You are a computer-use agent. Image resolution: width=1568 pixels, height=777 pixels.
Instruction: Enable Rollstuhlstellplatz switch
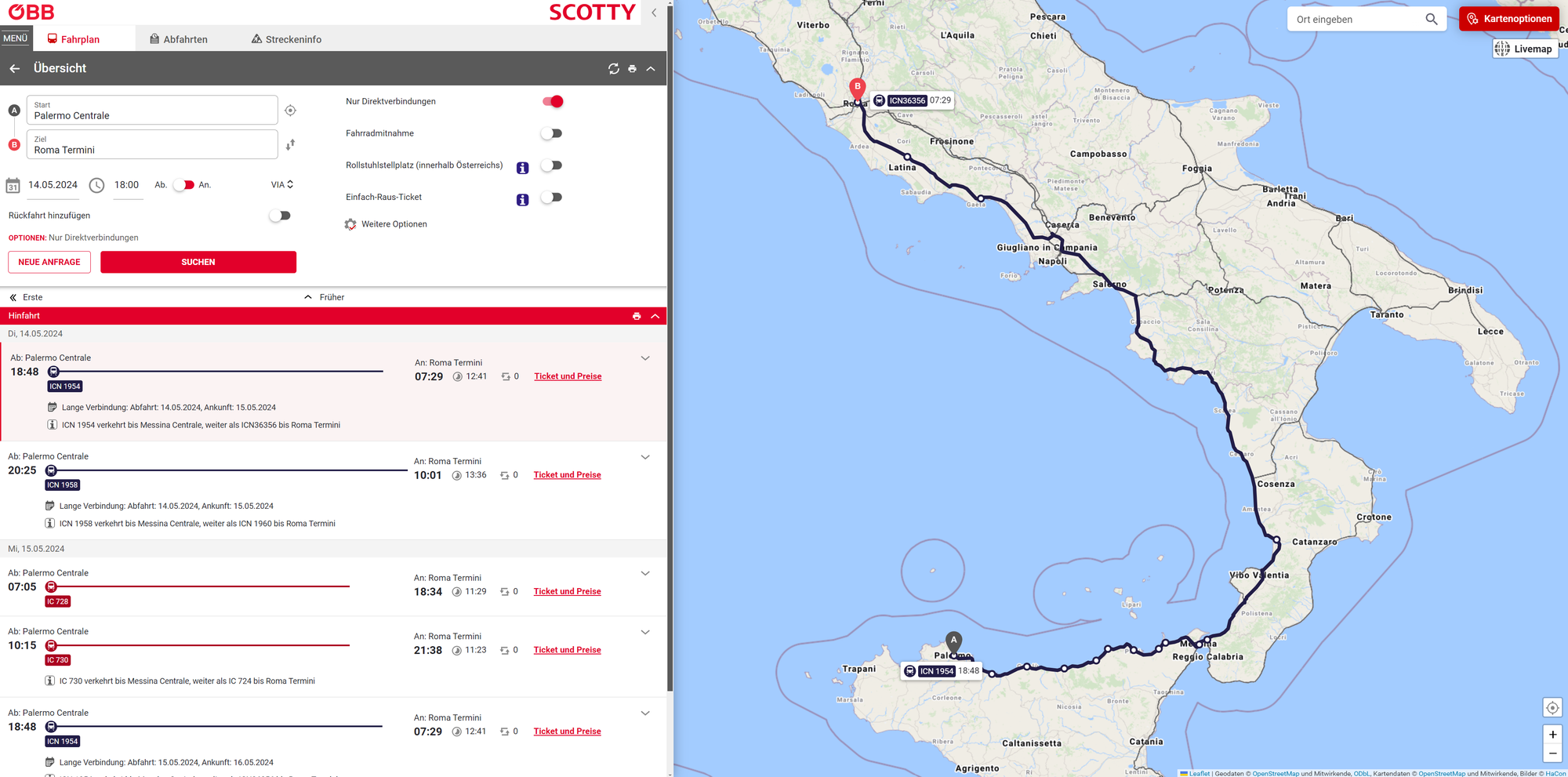coord(552,165)
